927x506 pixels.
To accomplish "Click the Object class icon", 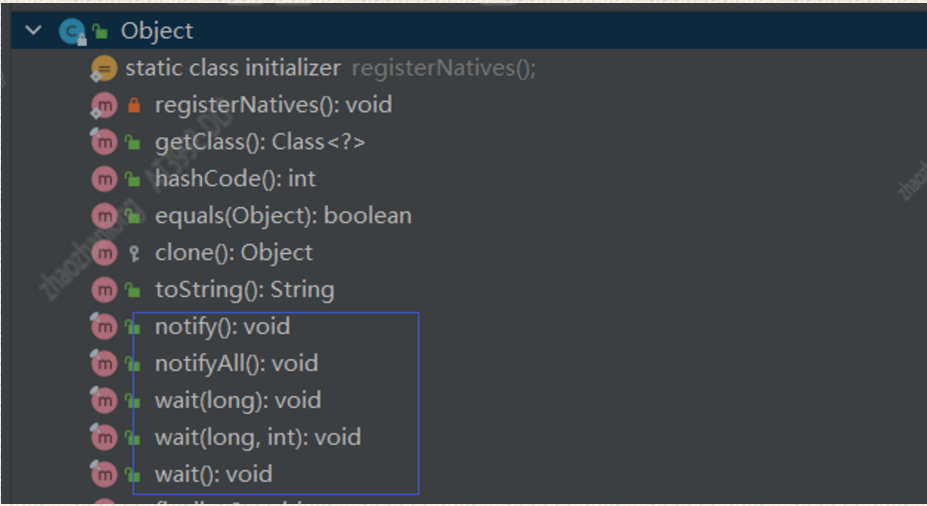I will pos(71,32).
